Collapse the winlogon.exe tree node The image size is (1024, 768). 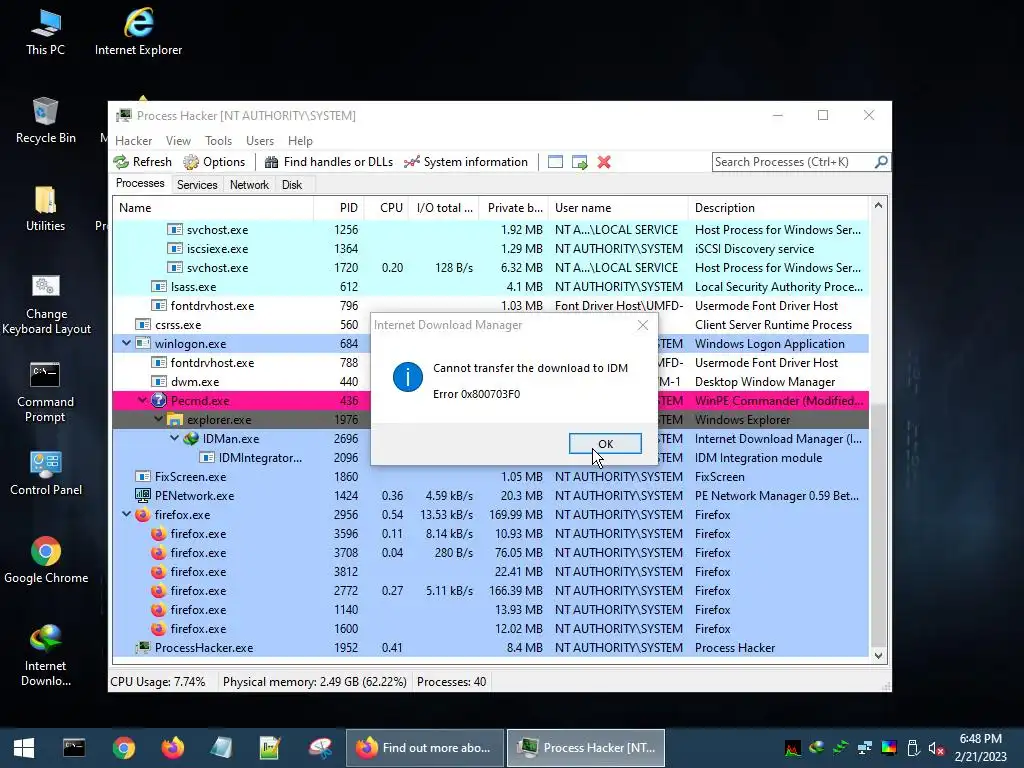(x=126, y=343)
